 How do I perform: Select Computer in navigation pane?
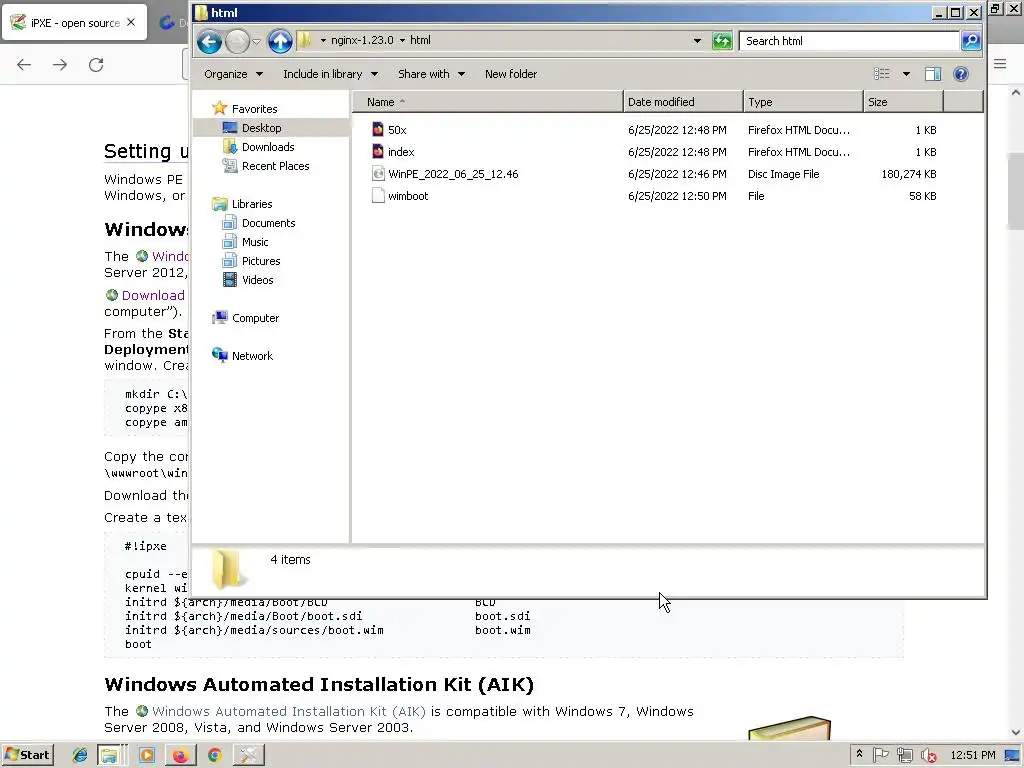tap(255, 318)
